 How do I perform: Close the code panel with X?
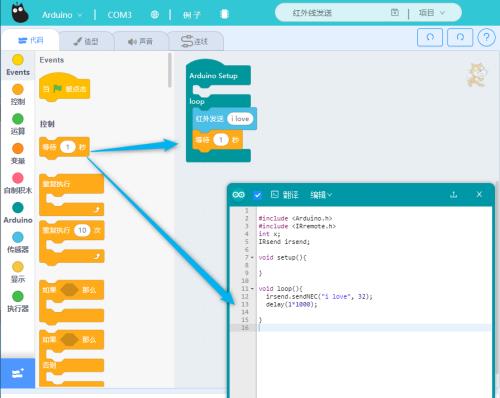click(x=479, y=194)
